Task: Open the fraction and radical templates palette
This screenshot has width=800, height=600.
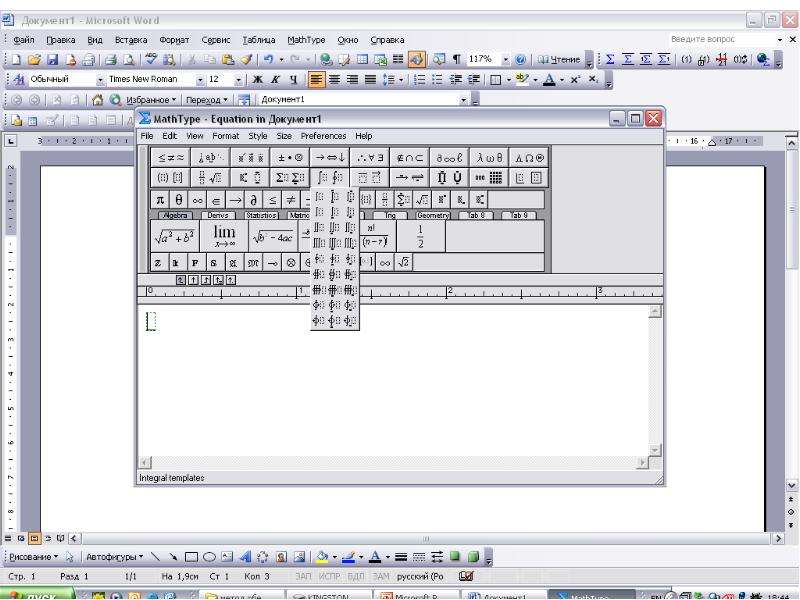Action: coord(210,178)
